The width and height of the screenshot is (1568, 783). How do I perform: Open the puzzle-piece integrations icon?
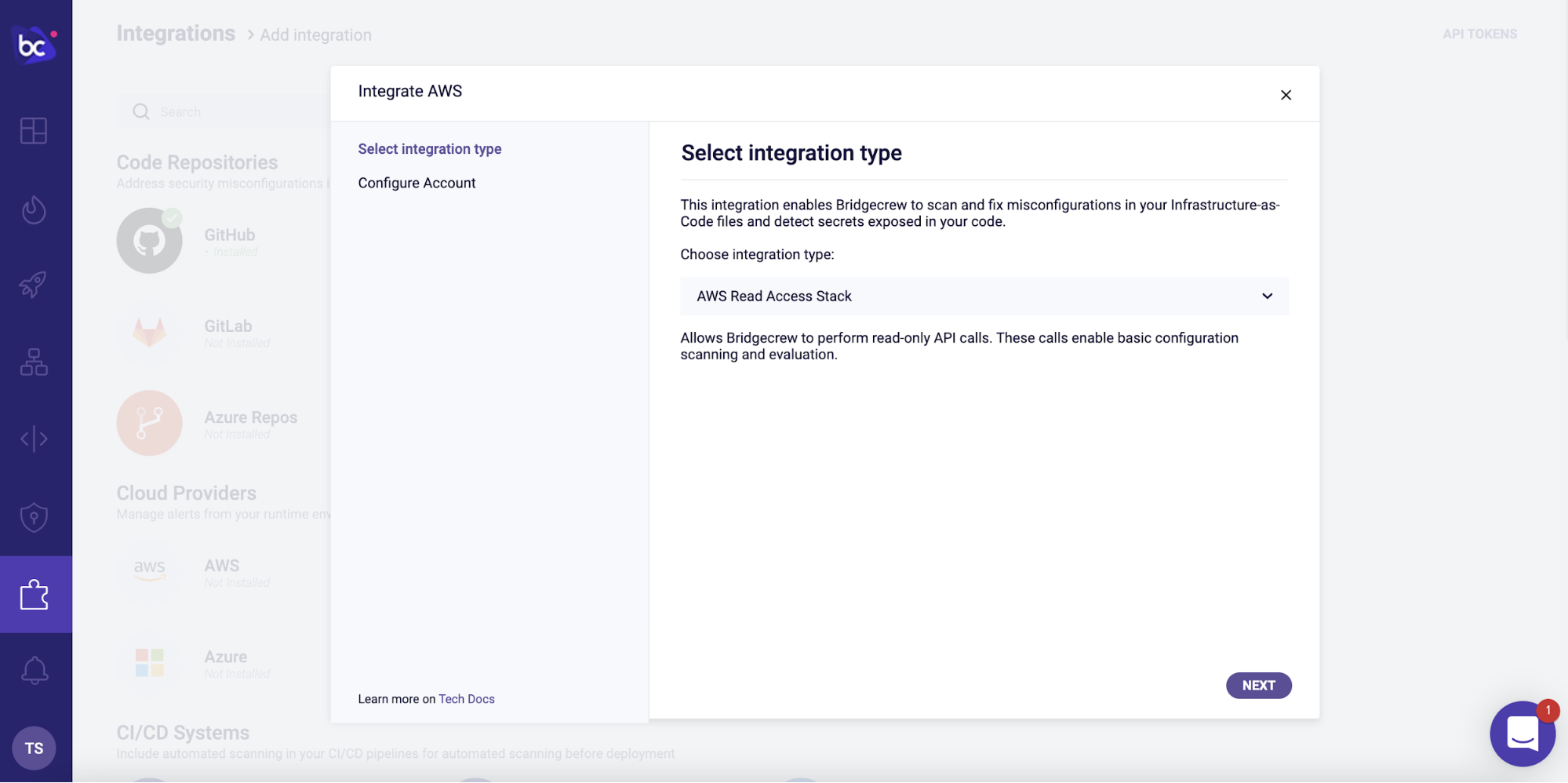tap(34, 595)
